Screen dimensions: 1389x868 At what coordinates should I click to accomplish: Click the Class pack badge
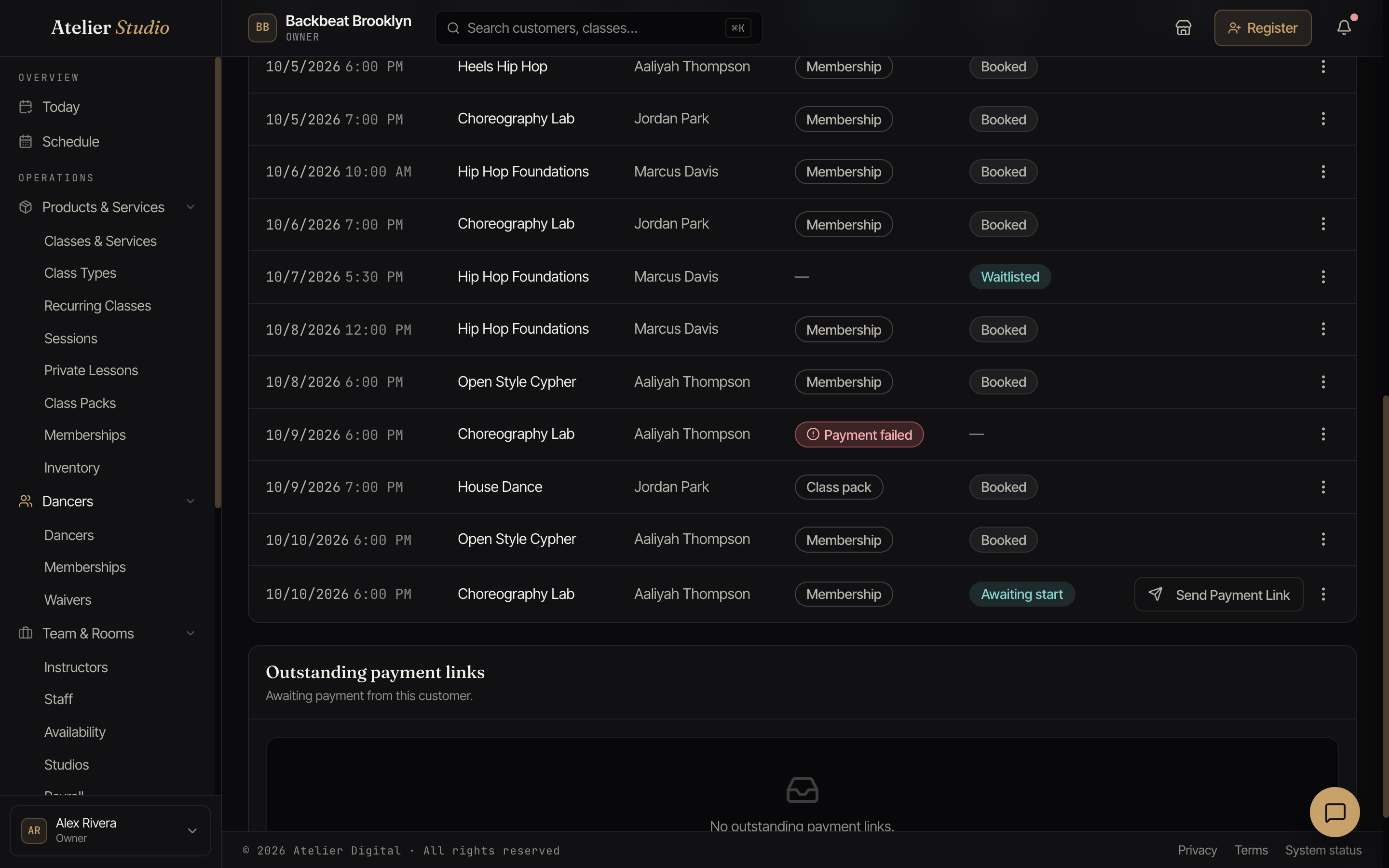838,487
